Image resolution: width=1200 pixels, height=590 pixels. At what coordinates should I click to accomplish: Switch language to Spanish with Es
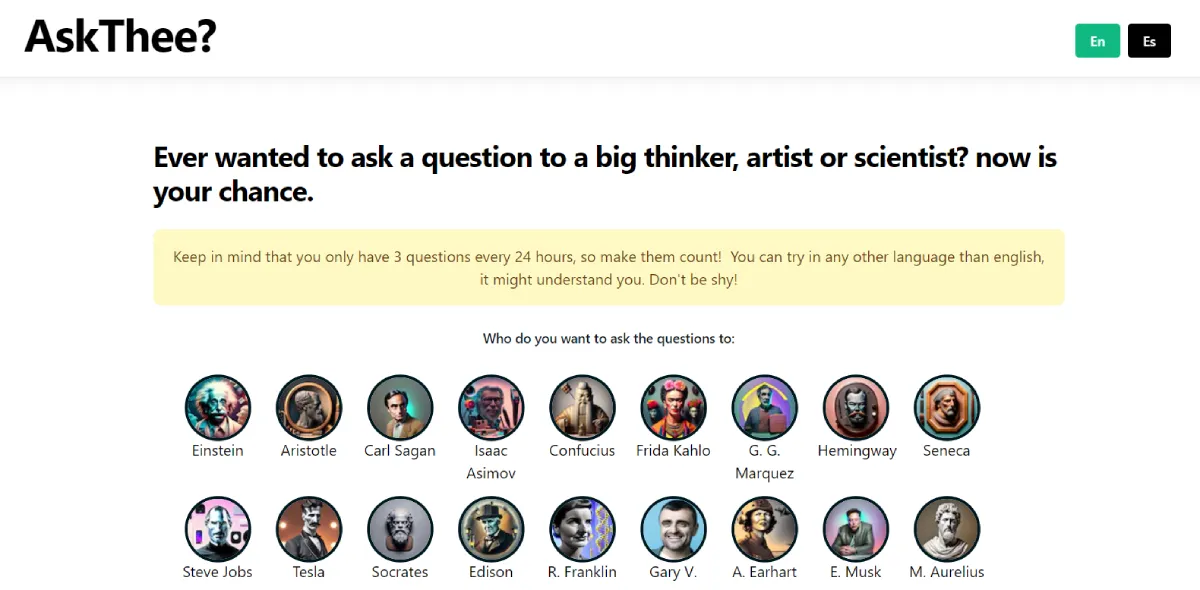point(1149,41)
